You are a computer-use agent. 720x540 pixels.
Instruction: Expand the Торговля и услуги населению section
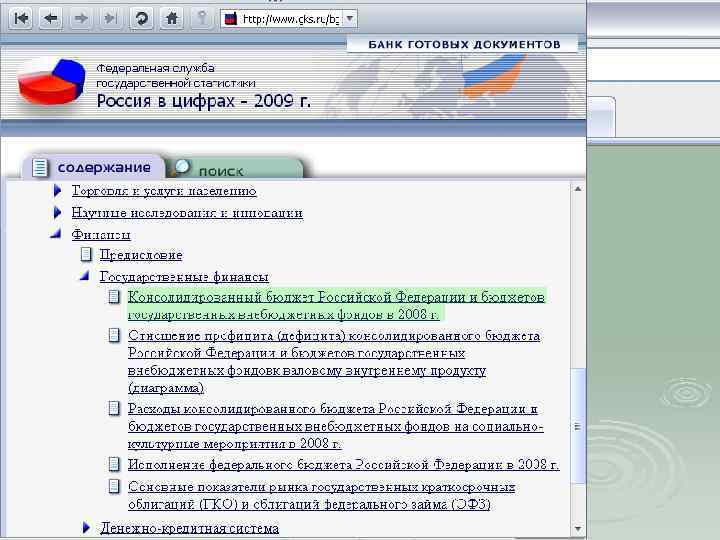coord(57,190)
